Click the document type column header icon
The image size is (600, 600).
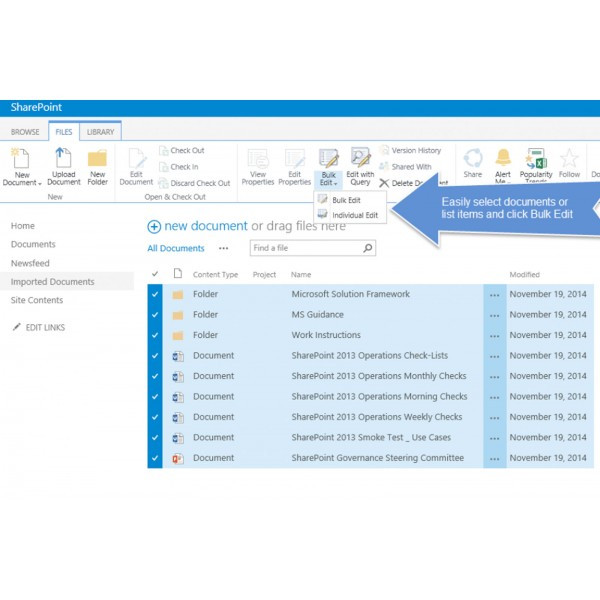pyautogui.click(x=178, y=273)
